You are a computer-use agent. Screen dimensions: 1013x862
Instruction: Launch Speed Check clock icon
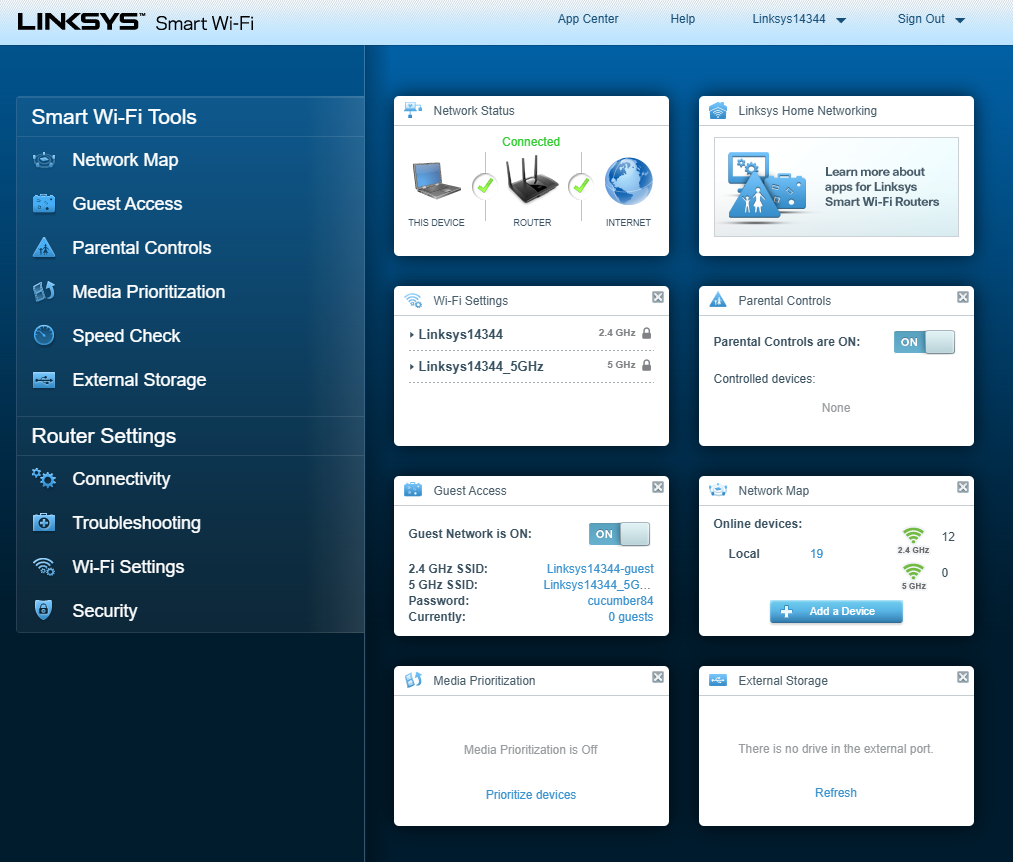pyautogui.click(x=44, y=335)
